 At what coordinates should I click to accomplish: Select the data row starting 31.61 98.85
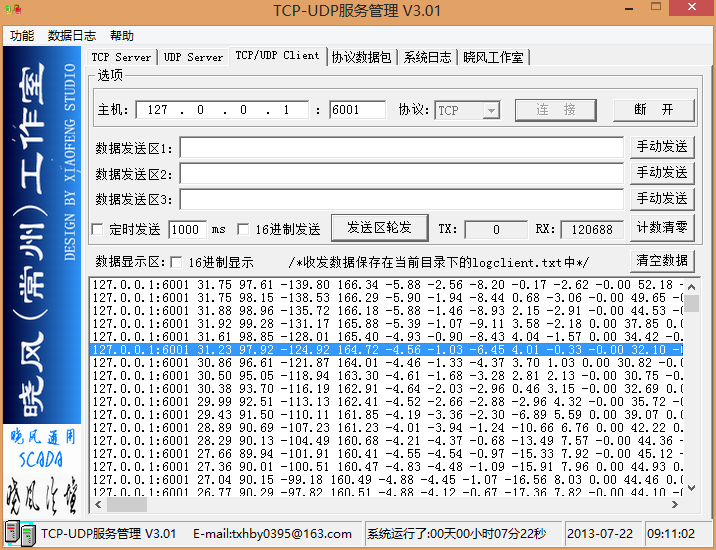pyautogui.click(x=386, y=337)
